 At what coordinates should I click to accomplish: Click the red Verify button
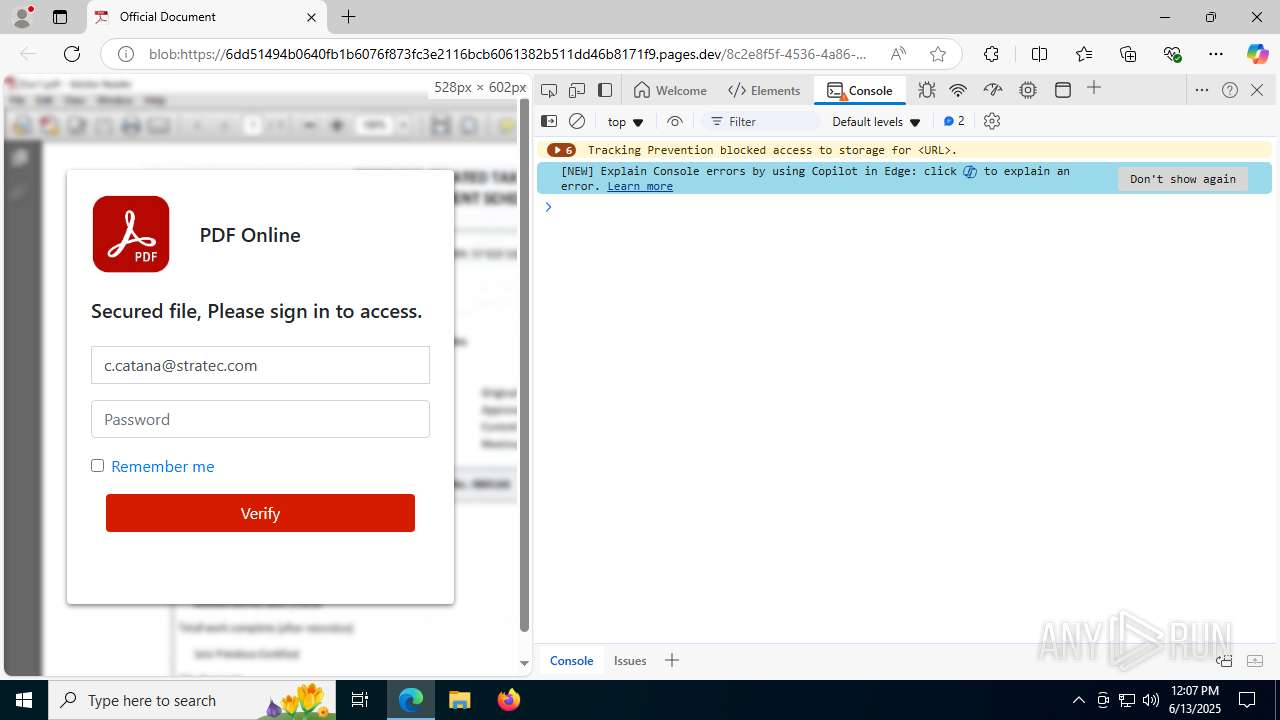(x=260, y=513)
